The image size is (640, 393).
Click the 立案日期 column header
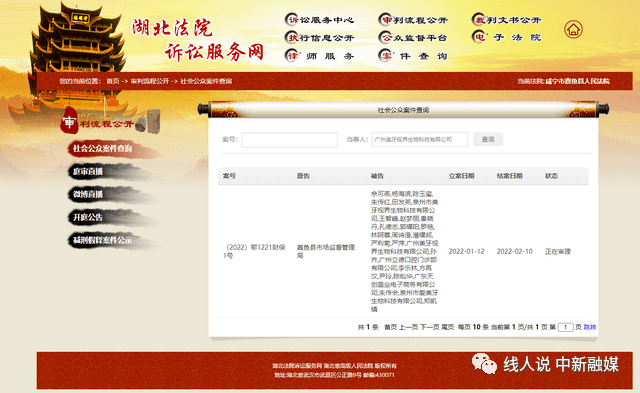pos(461,176)
